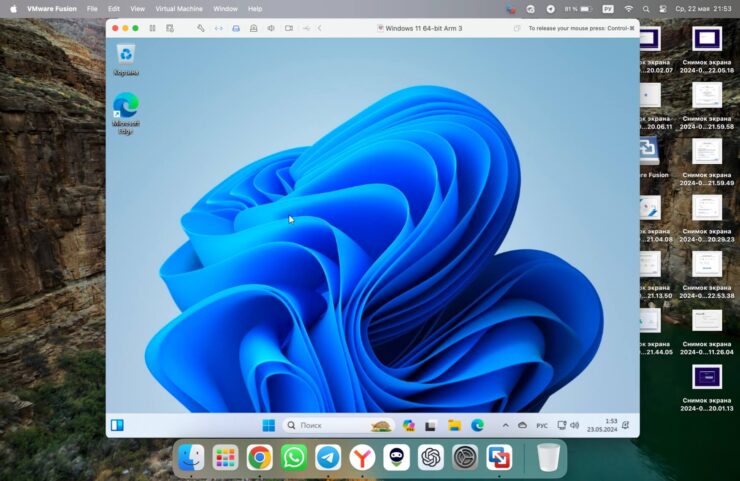This screenshot has width=740, height=481.
Task: Click the Поиск search box in the taskbar
Action: (x=339, y=425)
